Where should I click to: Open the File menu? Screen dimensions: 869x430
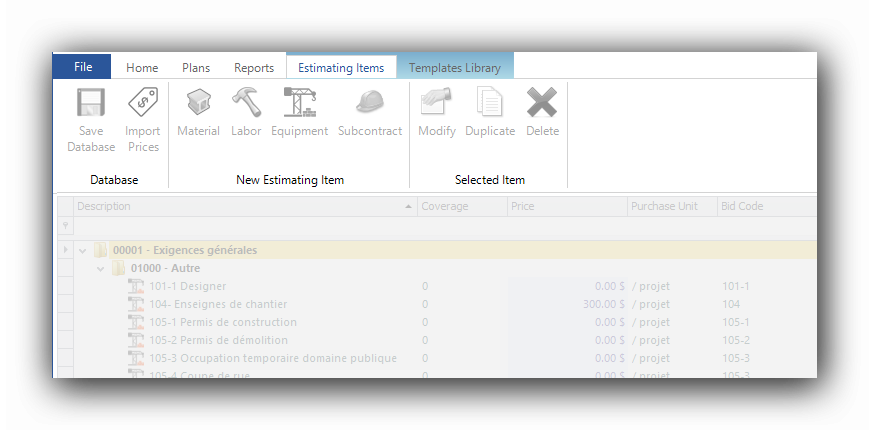(x=82, y=67)
